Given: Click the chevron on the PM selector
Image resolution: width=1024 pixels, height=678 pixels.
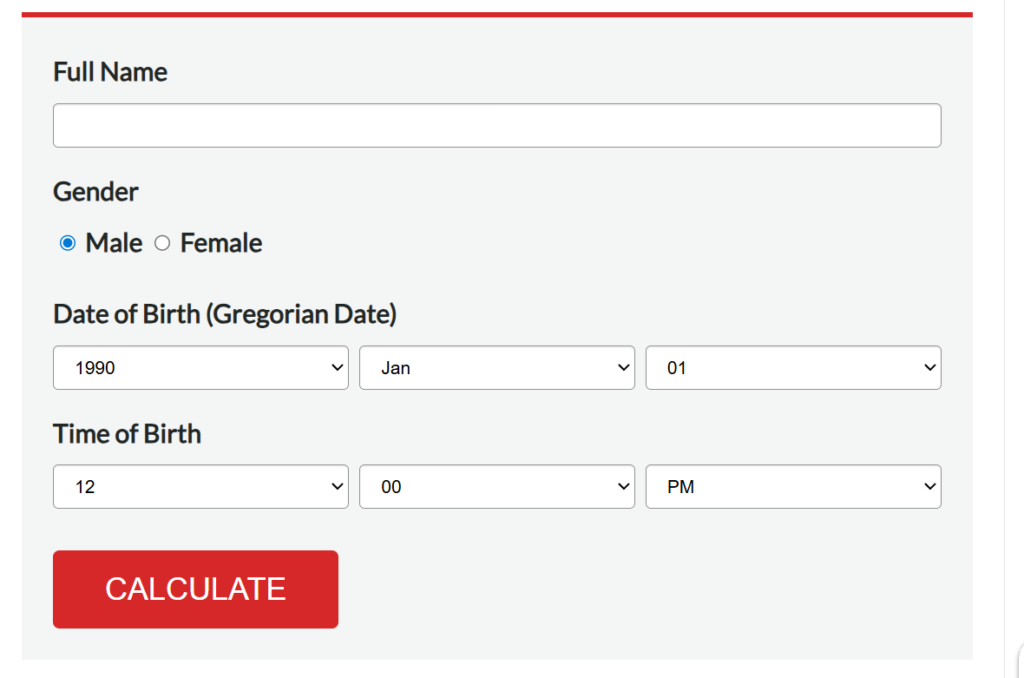Looking at the screenshot, I should point(929,486).
